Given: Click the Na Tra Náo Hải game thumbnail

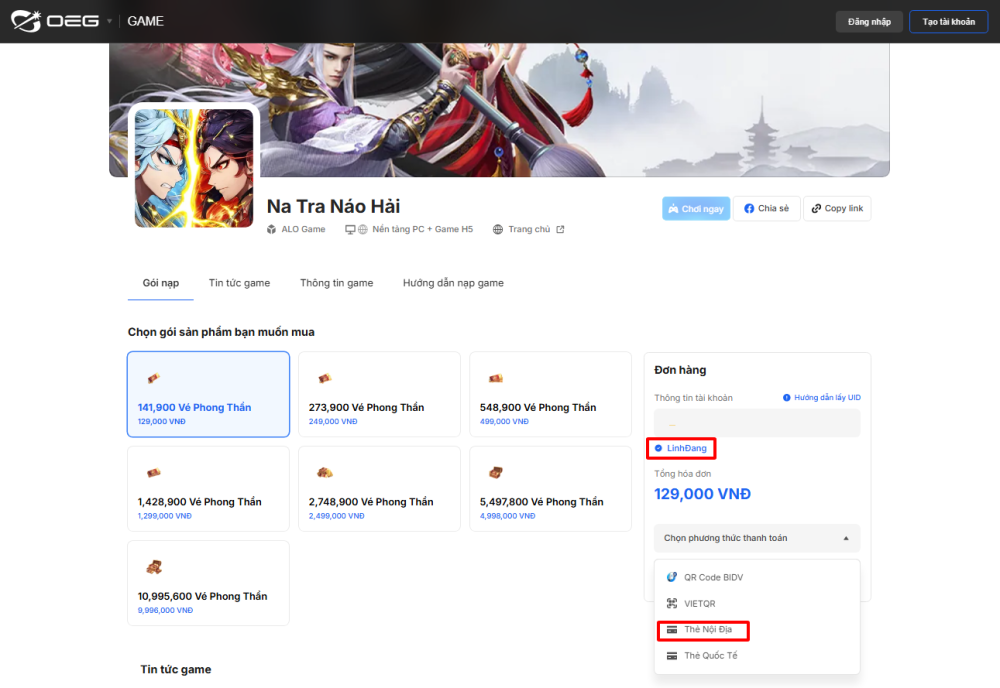Looking at the screenshot, I should [194, 168].
